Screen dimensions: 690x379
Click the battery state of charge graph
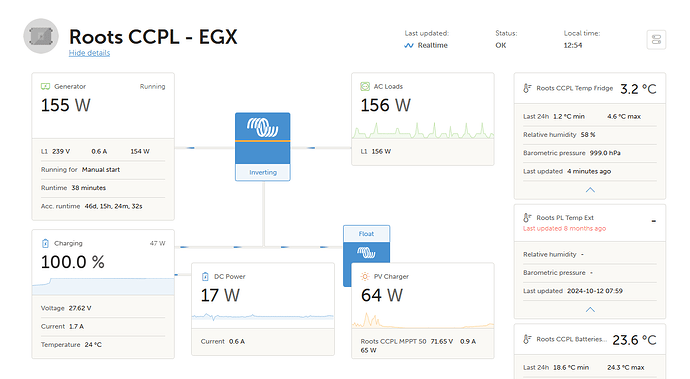click(103, 287)
